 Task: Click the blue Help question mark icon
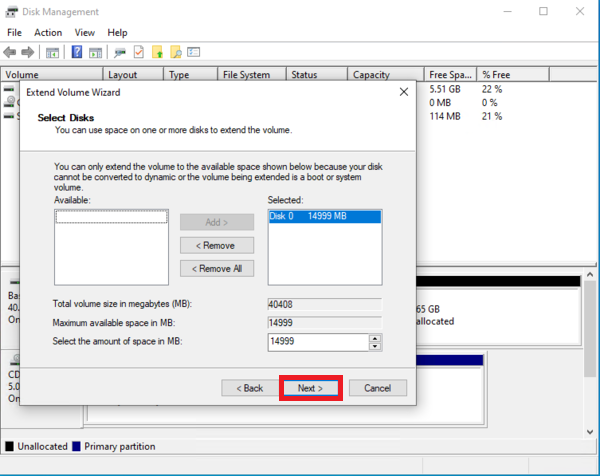76,52
